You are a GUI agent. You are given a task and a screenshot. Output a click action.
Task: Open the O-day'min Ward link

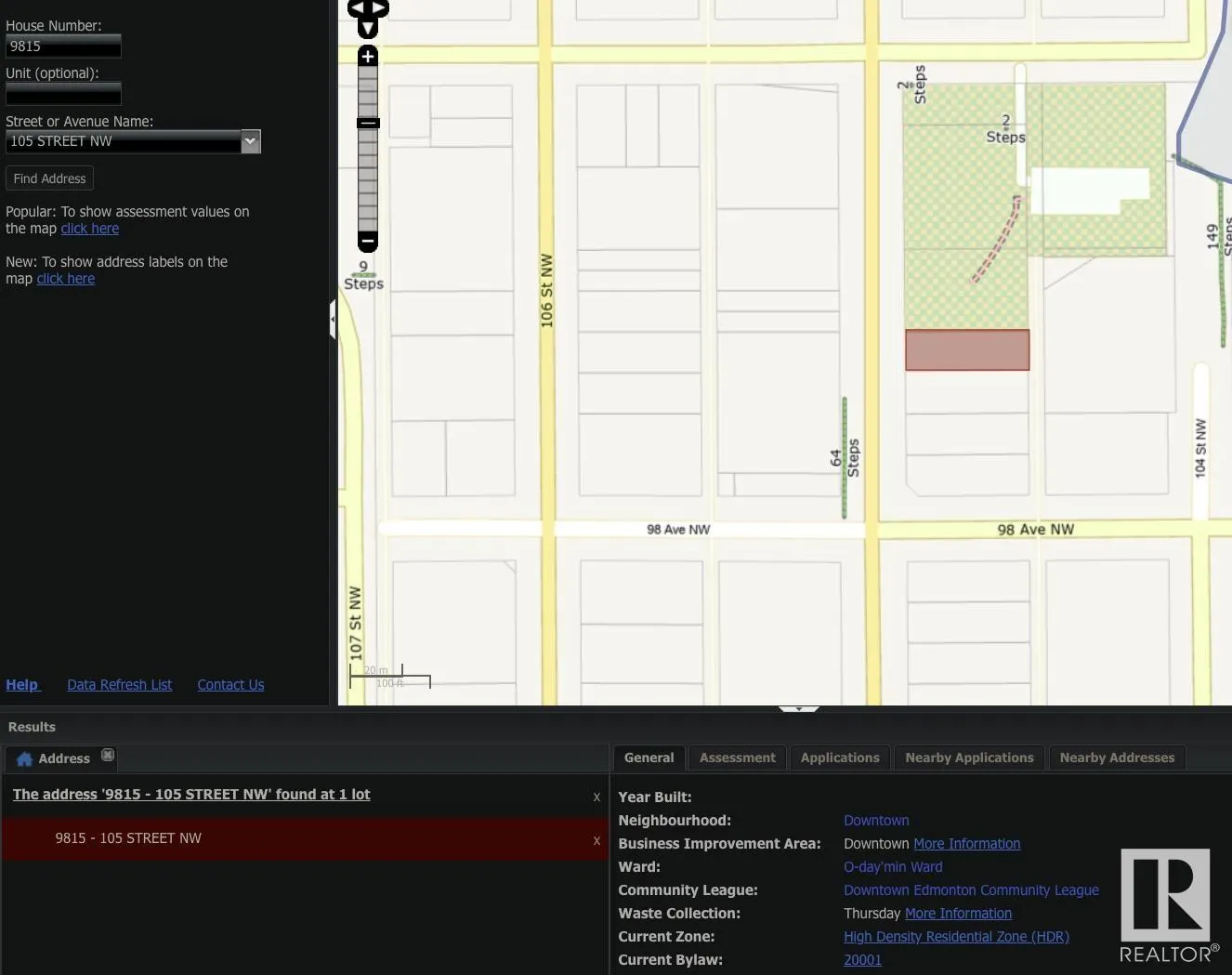pyautogui.click(x=893, y=867)
